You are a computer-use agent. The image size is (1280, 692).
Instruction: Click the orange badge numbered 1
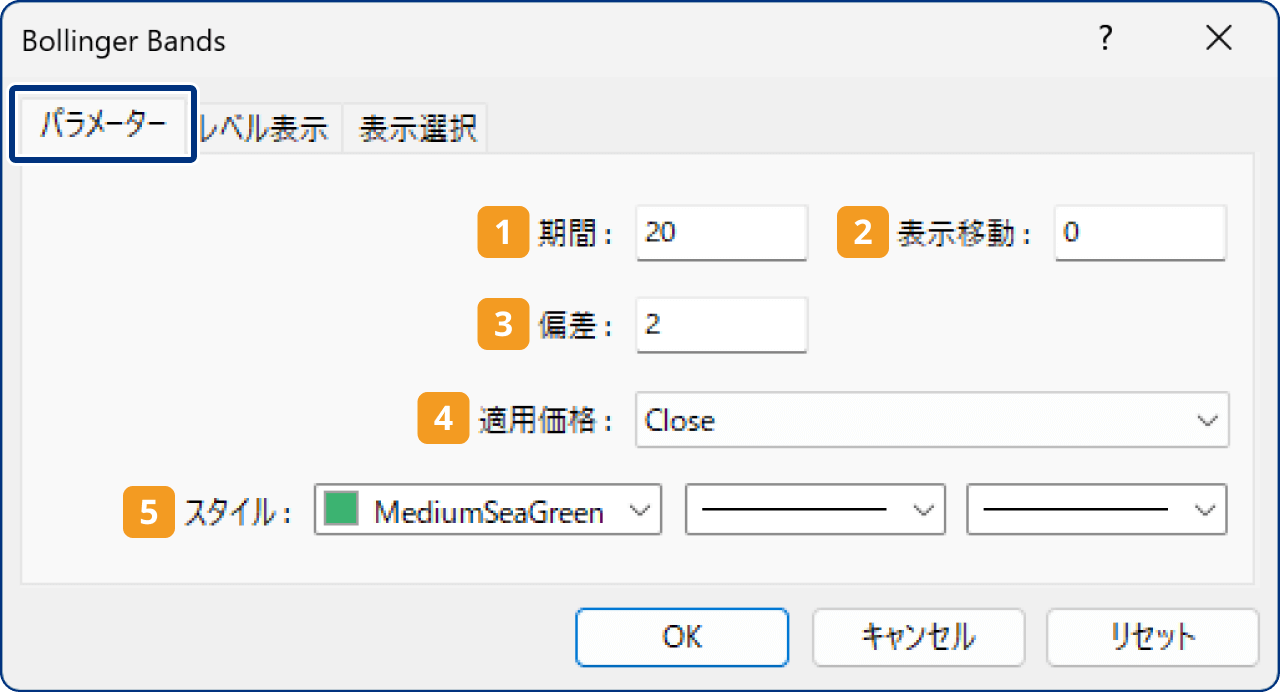tap(503, 232)
